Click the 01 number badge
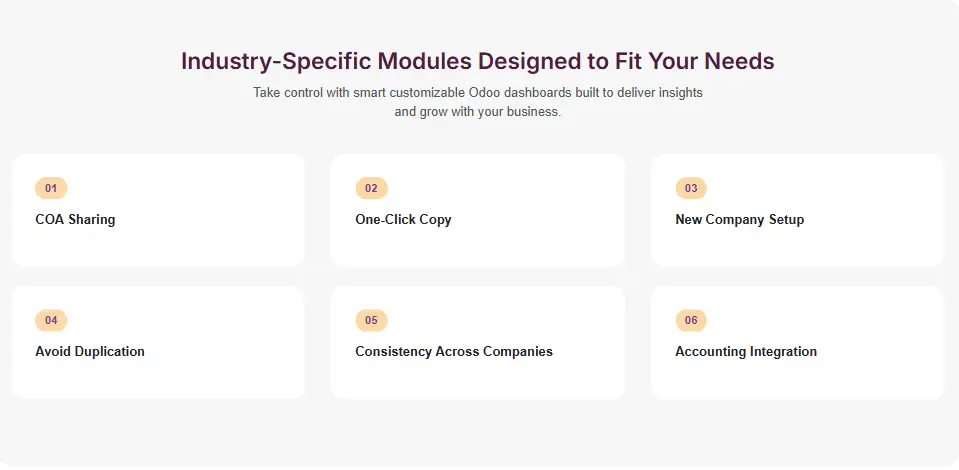 tap(51, 188)
